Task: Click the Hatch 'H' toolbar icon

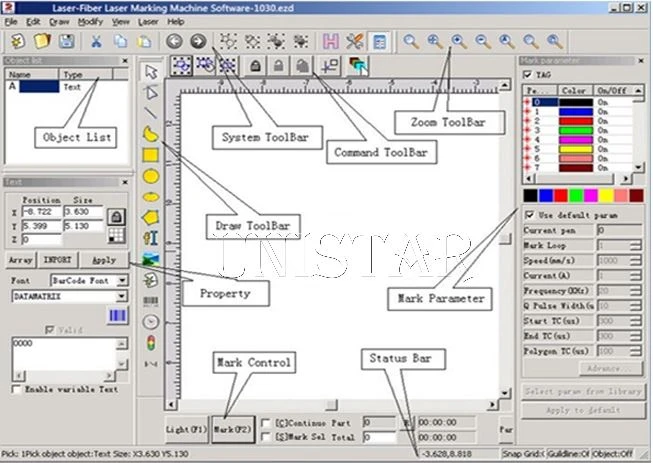Action: (x=331, y=41)
